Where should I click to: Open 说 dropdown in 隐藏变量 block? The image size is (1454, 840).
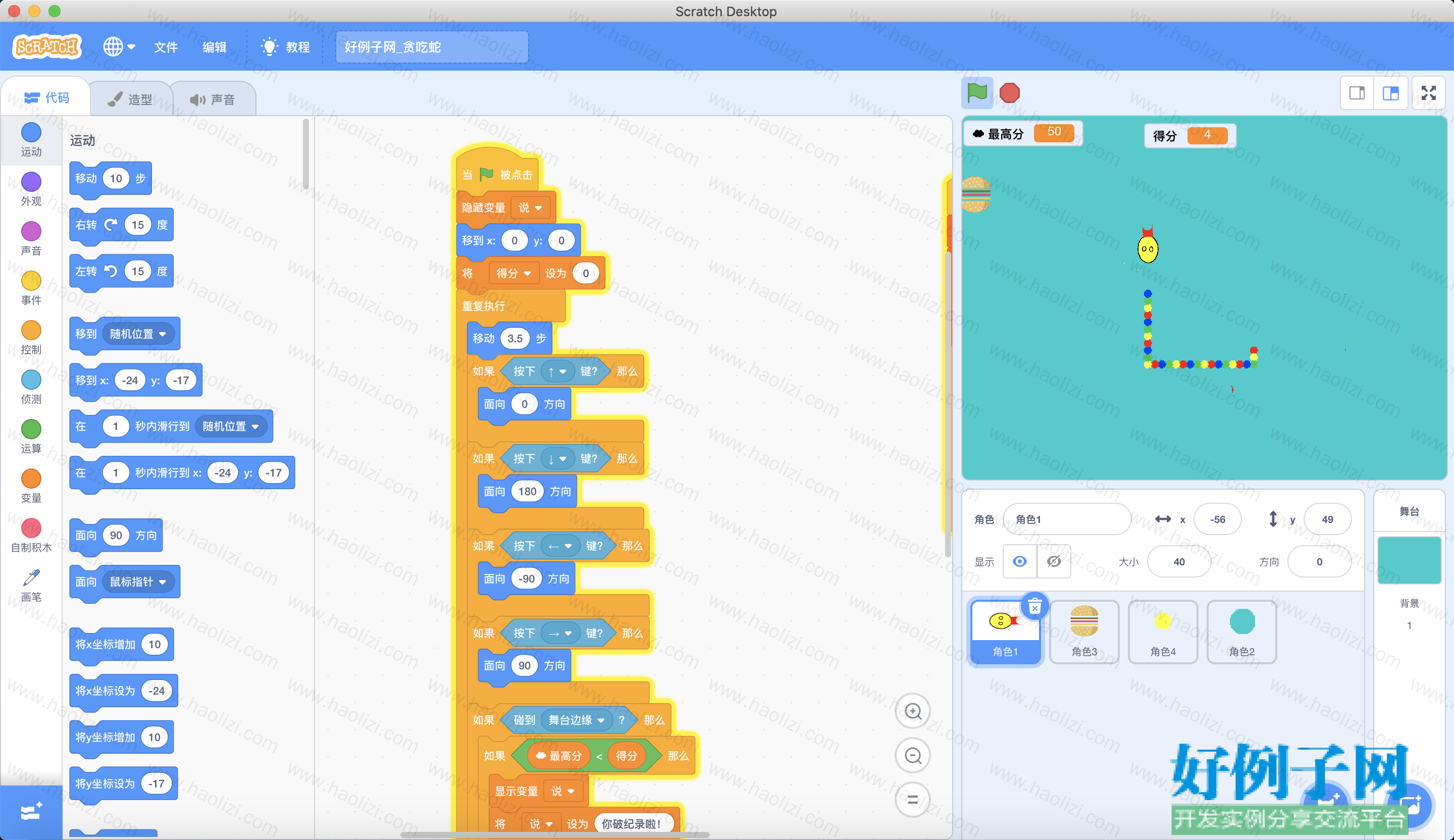tap(531, 207)
